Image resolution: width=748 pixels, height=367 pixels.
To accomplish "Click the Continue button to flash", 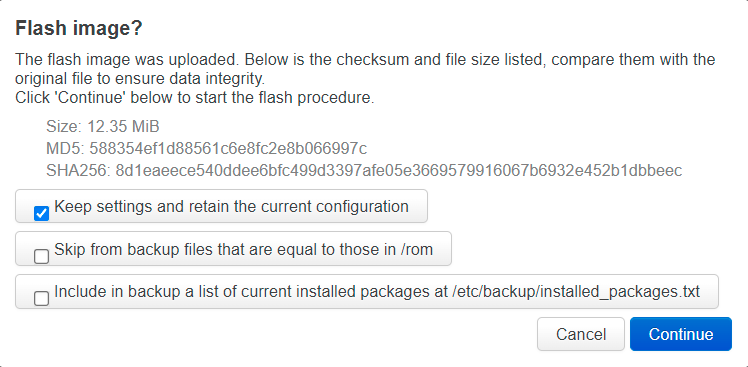I will pos(681,334).
